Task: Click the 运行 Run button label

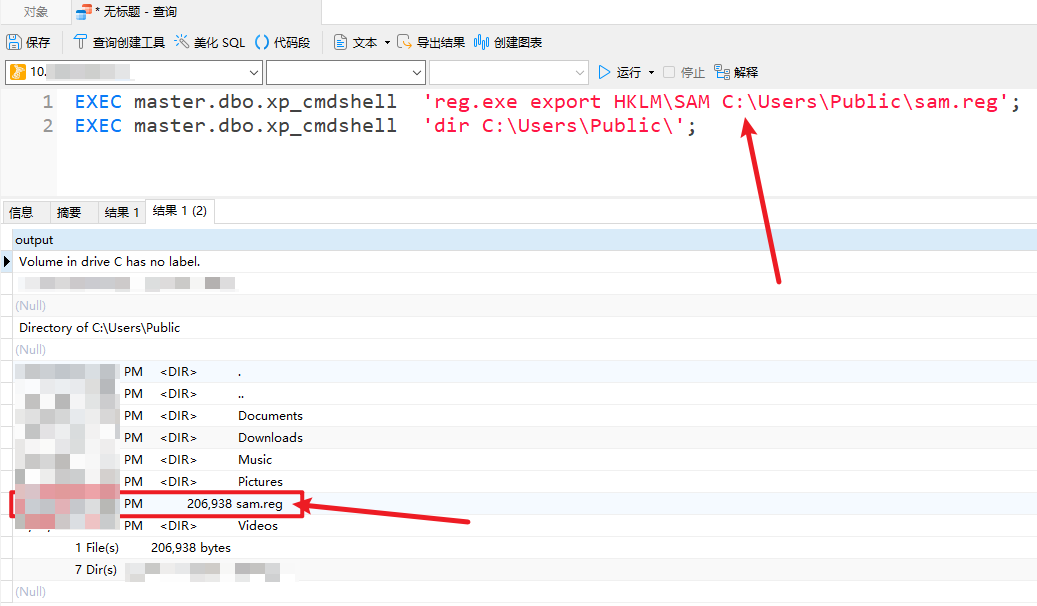Action: 628,72
